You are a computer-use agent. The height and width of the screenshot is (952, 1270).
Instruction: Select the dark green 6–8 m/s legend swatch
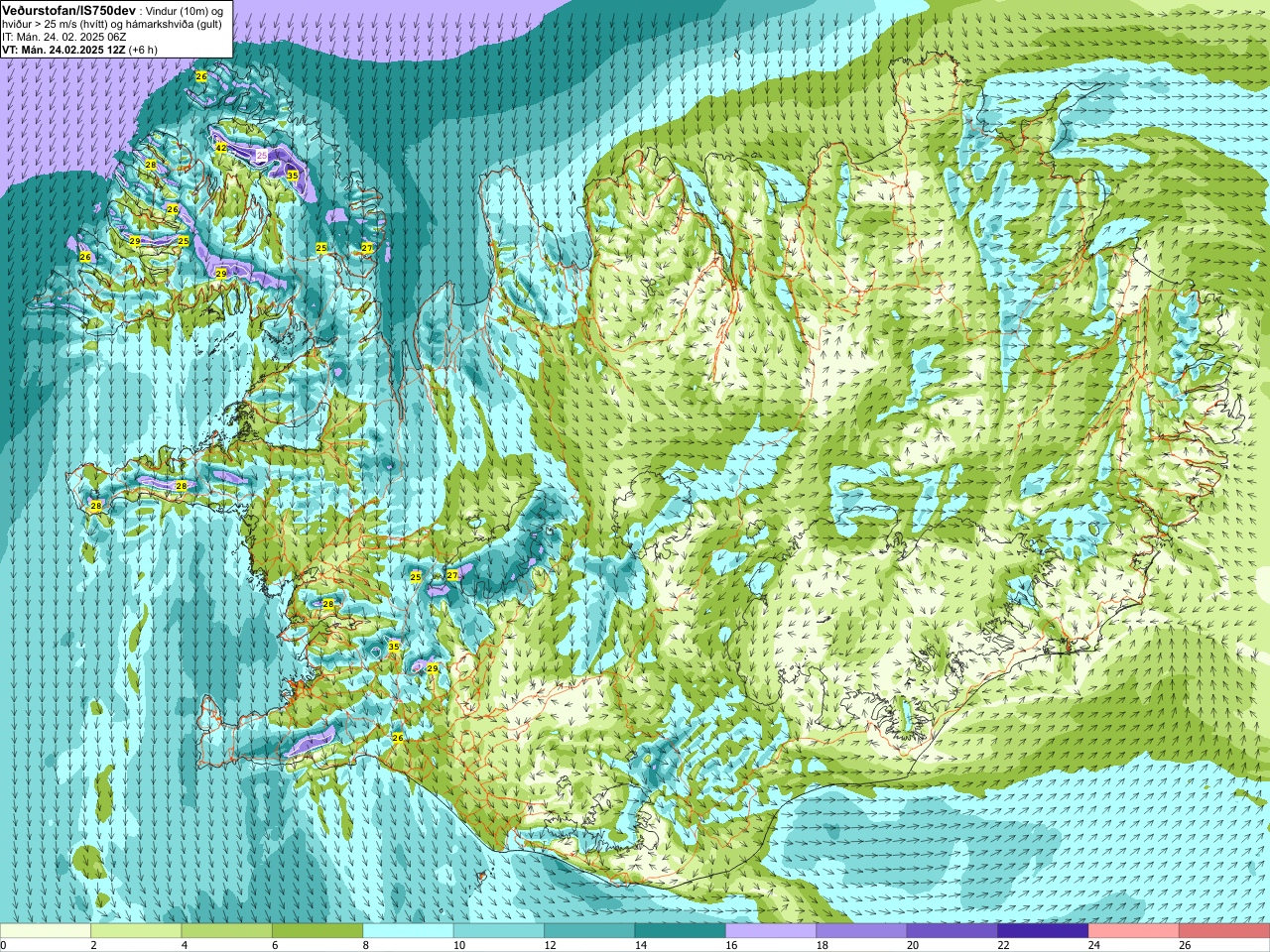click(x=317, y=931)
